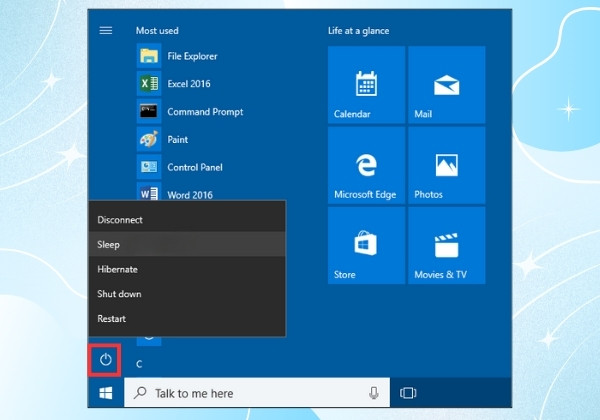Select Shut down in the power menu
600x420 pixels.
[187, 294]
